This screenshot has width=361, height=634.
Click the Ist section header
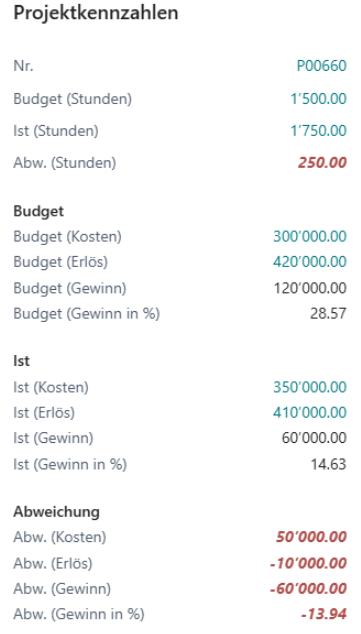tap(21, 361)
